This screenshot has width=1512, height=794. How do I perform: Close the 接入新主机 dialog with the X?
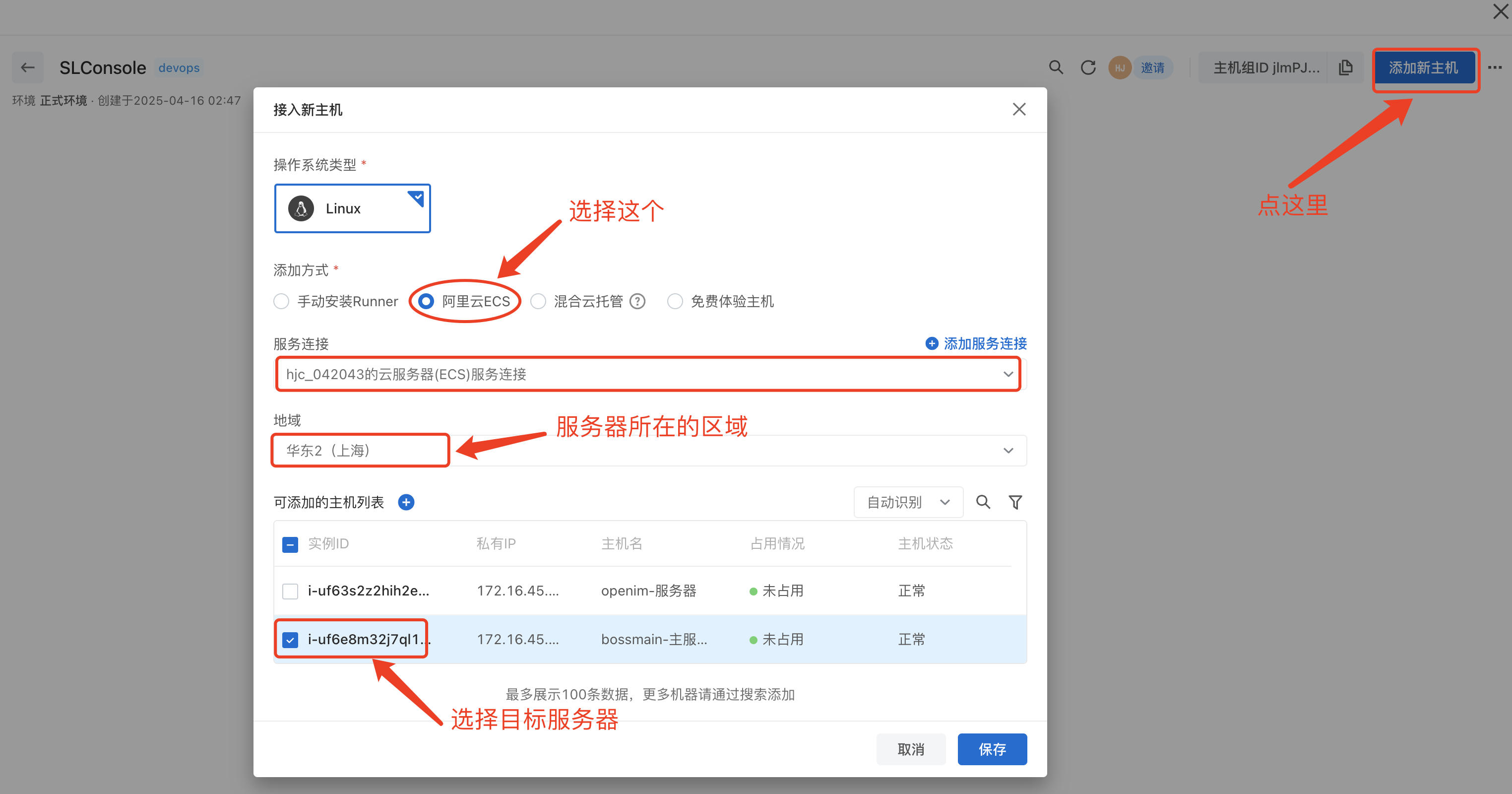tap(1019, 109)
